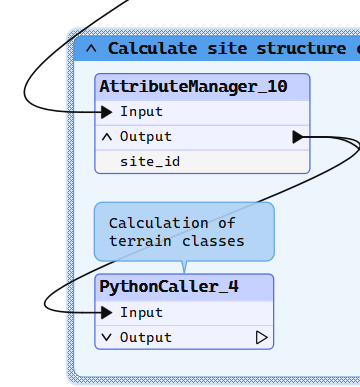Click AttributeManager_10 Output port arrow
The height and width of the screenshot is (387, 360).
pos(298,137)
